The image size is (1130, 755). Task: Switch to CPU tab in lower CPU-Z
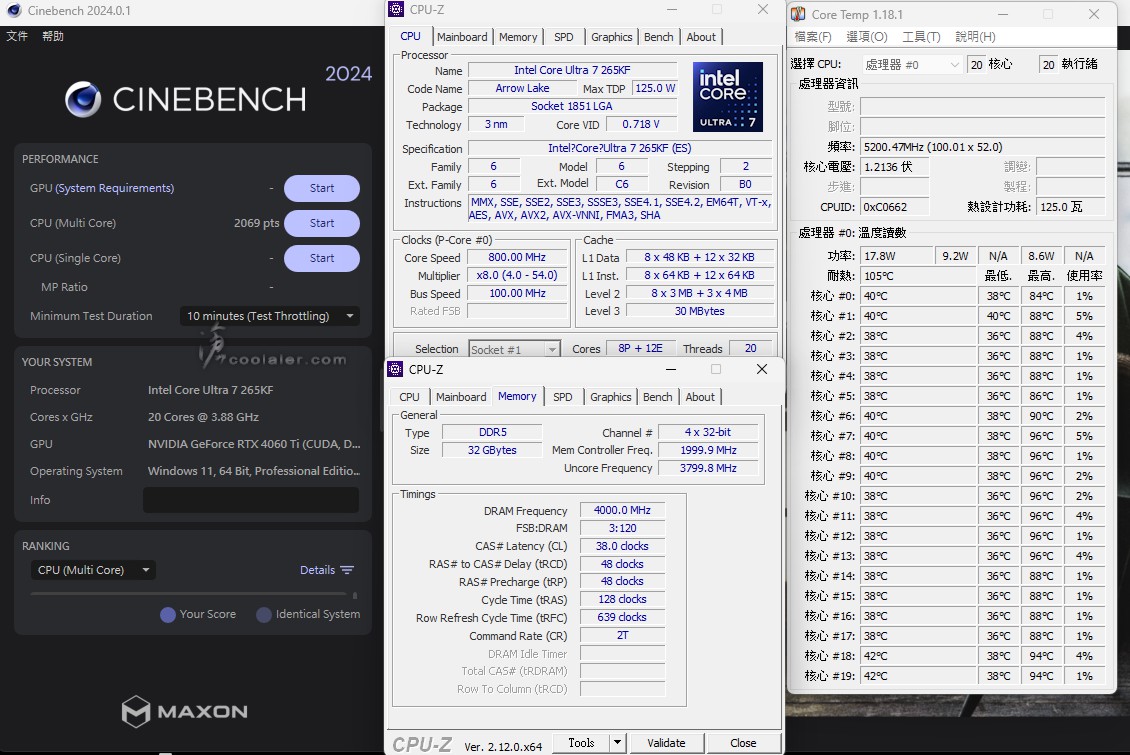pyautogui.click(x=409, y=397)
